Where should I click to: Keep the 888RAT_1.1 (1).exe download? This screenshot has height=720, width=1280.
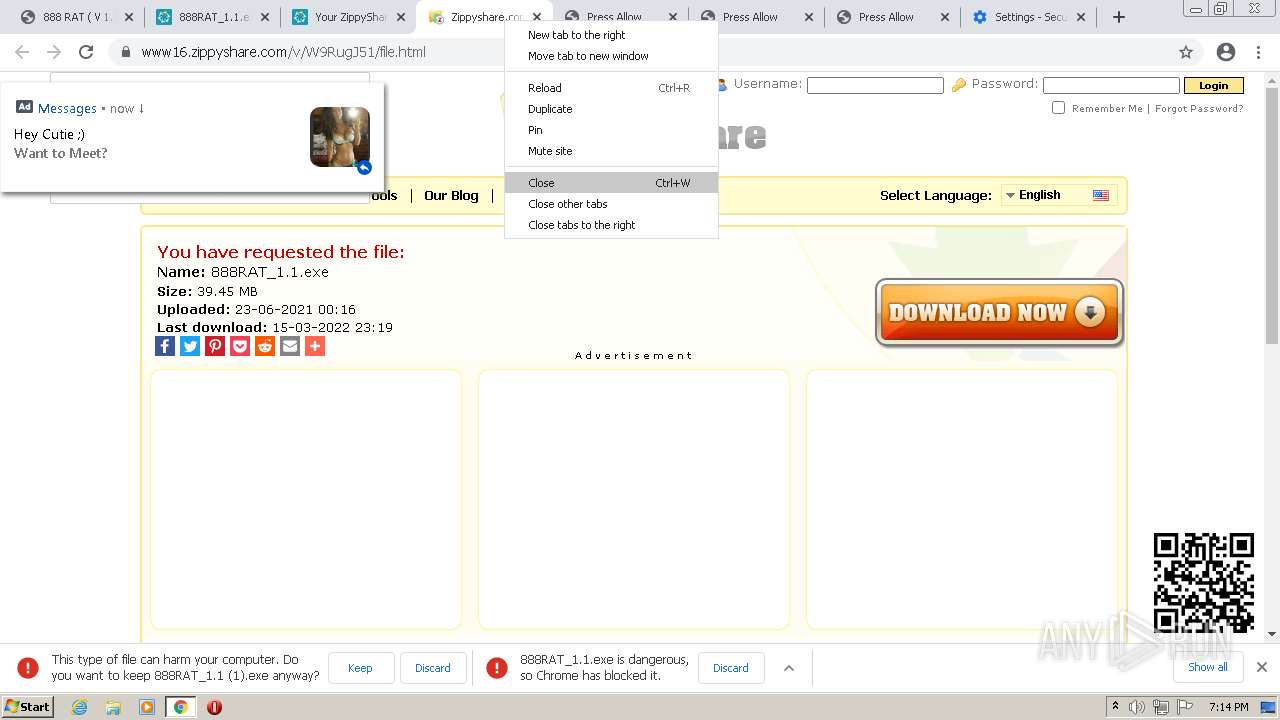360,668
